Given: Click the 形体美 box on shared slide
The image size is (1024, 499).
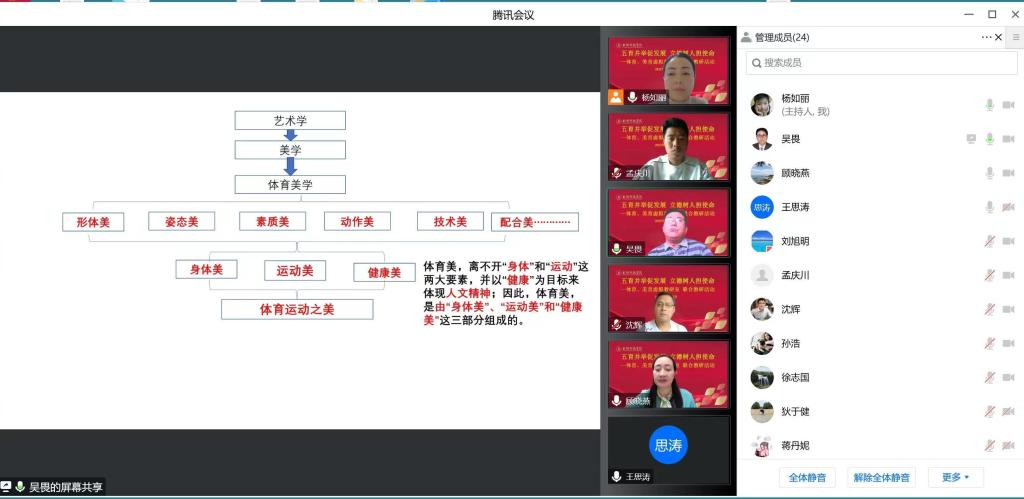Looking at the screenshot, I should [x=93, y=222].
